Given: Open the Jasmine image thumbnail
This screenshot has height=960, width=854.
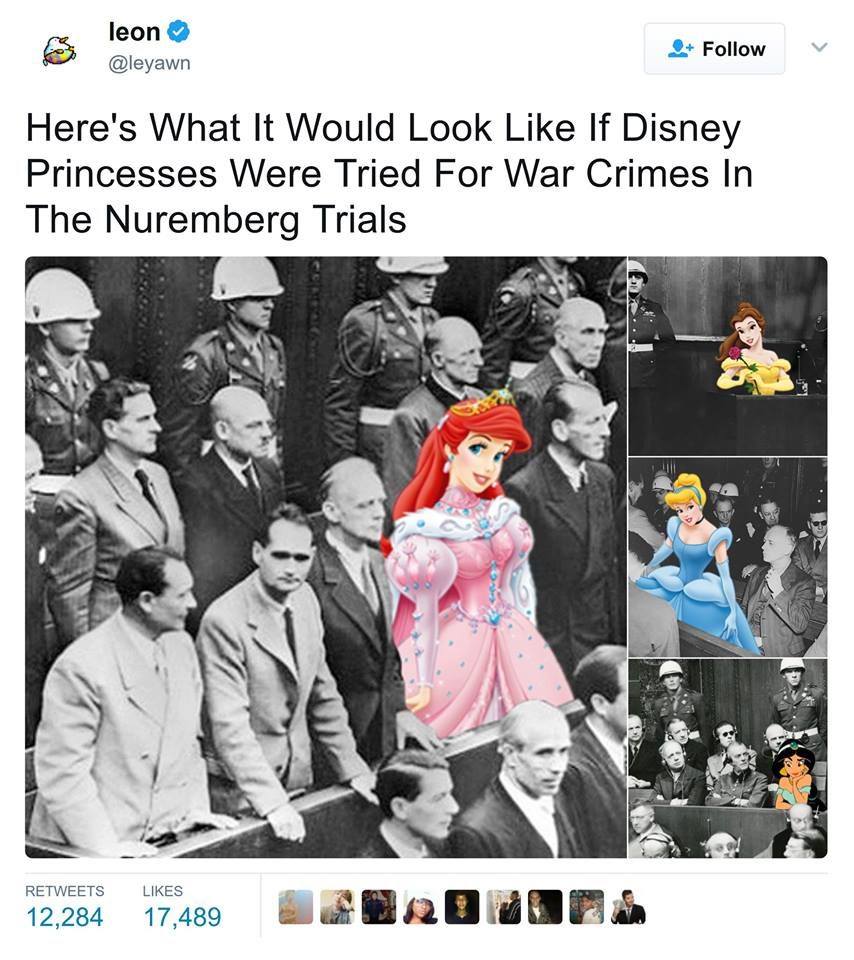Looking at the screenshot, I should [x=728, y=759].
